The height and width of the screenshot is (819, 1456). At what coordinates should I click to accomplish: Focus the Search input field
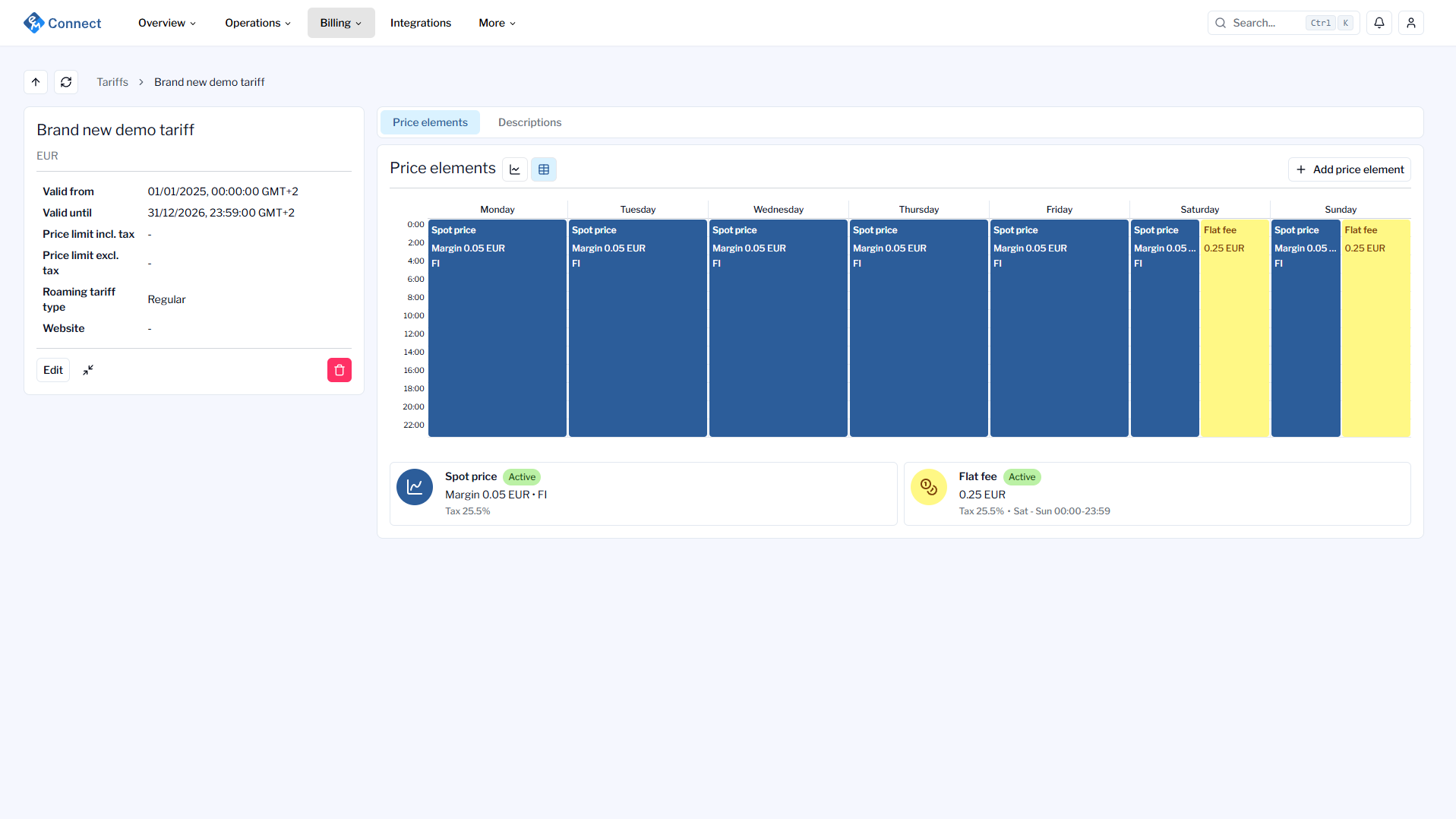pyautogui.click(x=1265, y=23)
